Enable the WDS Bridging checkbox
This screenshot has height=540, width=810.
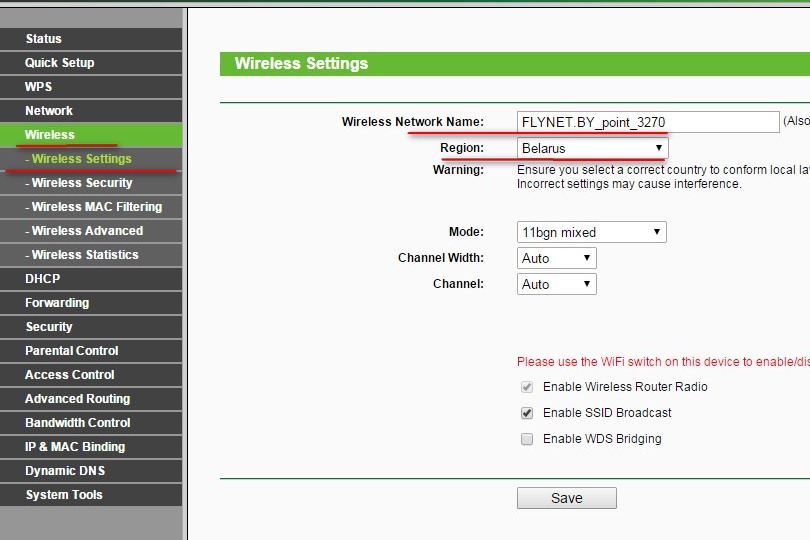(x=527, y=439)
